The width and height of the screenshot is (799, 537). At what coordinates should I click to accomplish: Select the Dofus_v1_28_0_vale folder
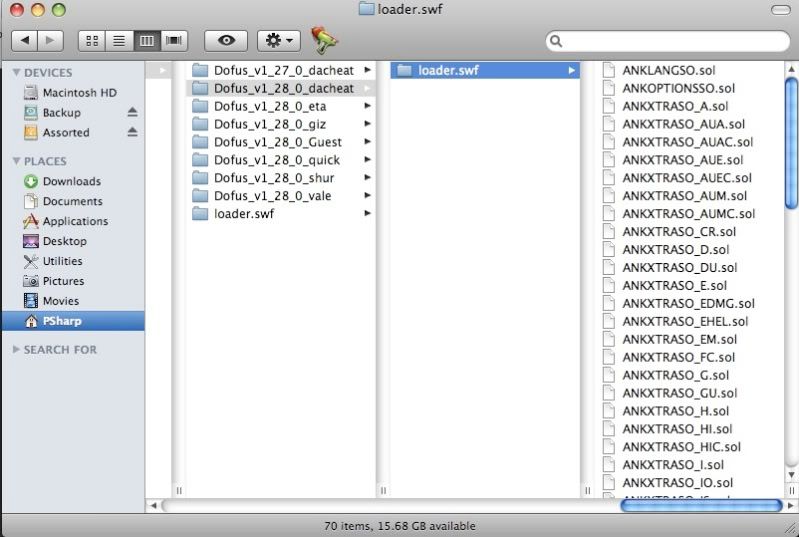pyautogui.click(x=281, y=196)
